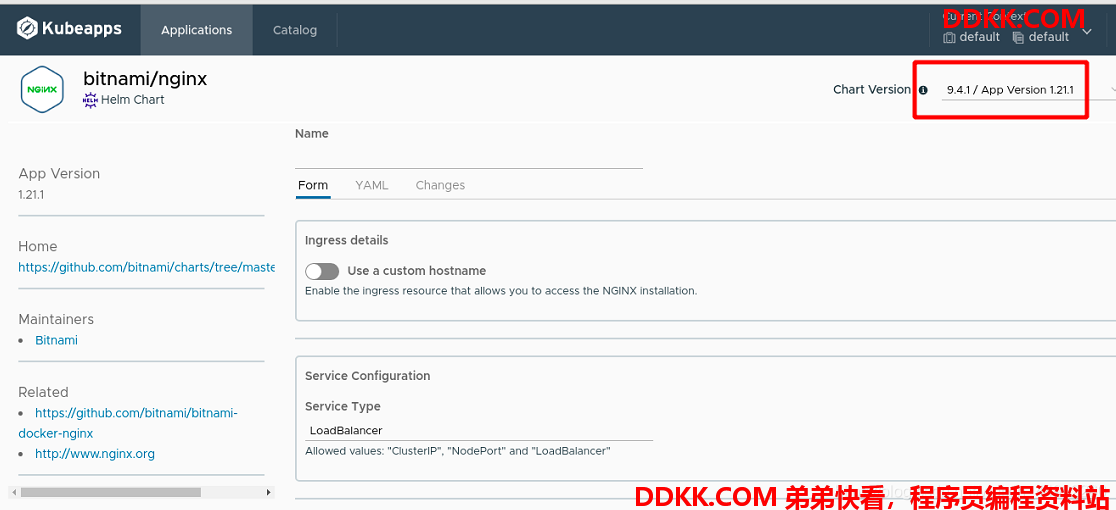Click the Chart Version info icon

click(x=923, y=90)
